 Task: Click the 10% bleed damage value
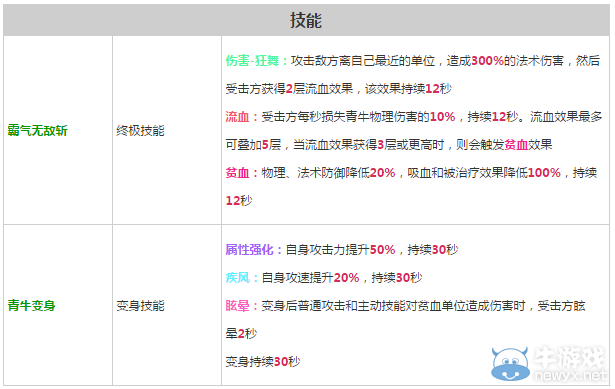point(442,117)
